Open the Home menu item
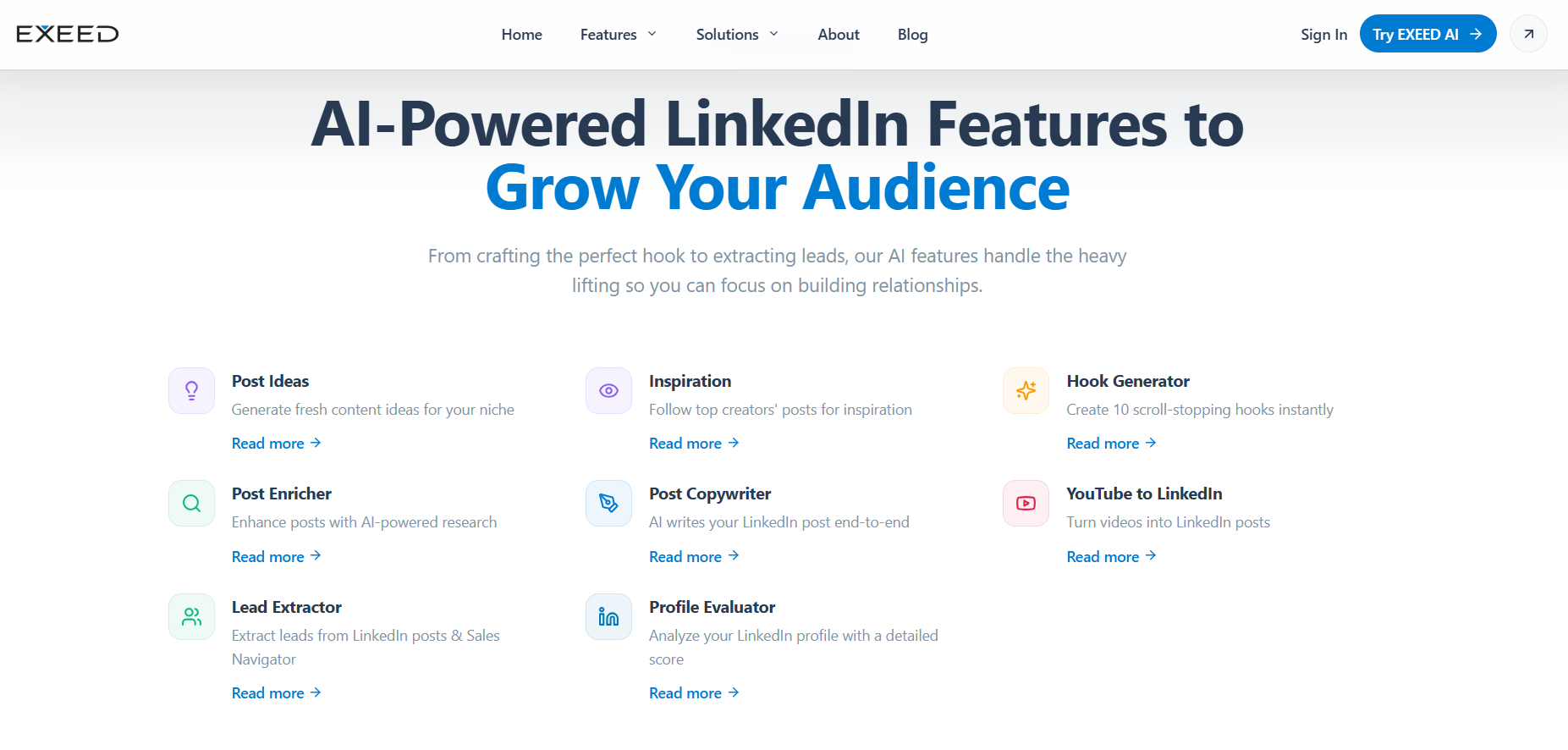Image resolution: width=1568 pixels, height=750 pixels. pyautogui.click(x=521, y=35)
